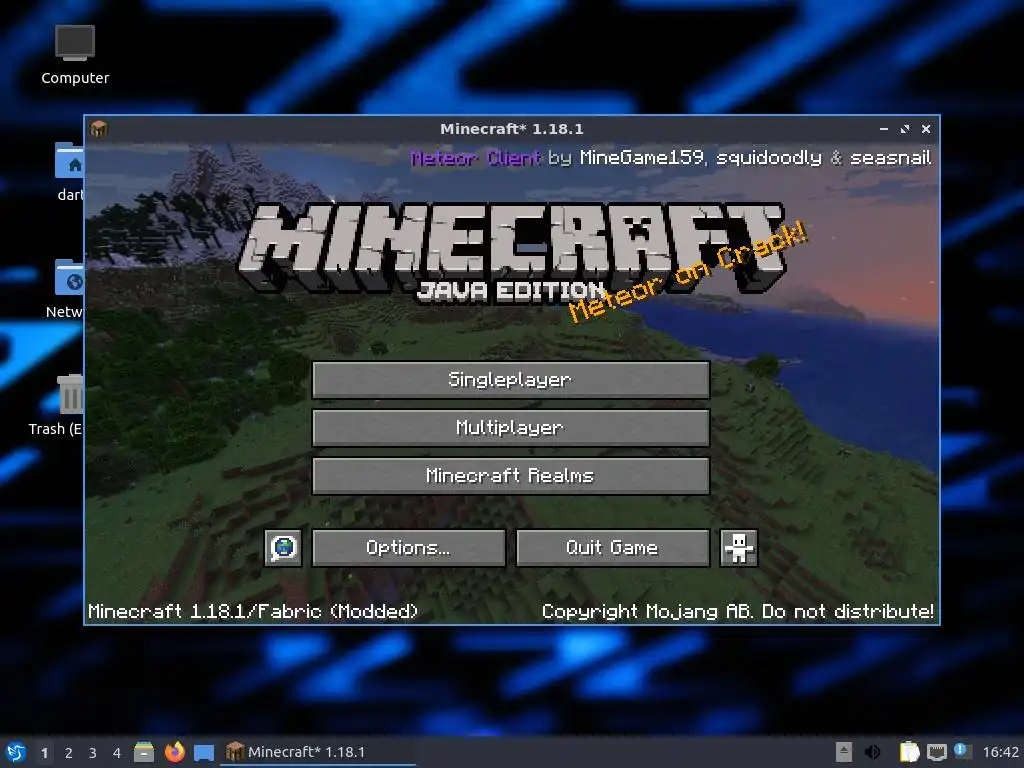Open the Singleplayer menu

[x=511, y=379]
